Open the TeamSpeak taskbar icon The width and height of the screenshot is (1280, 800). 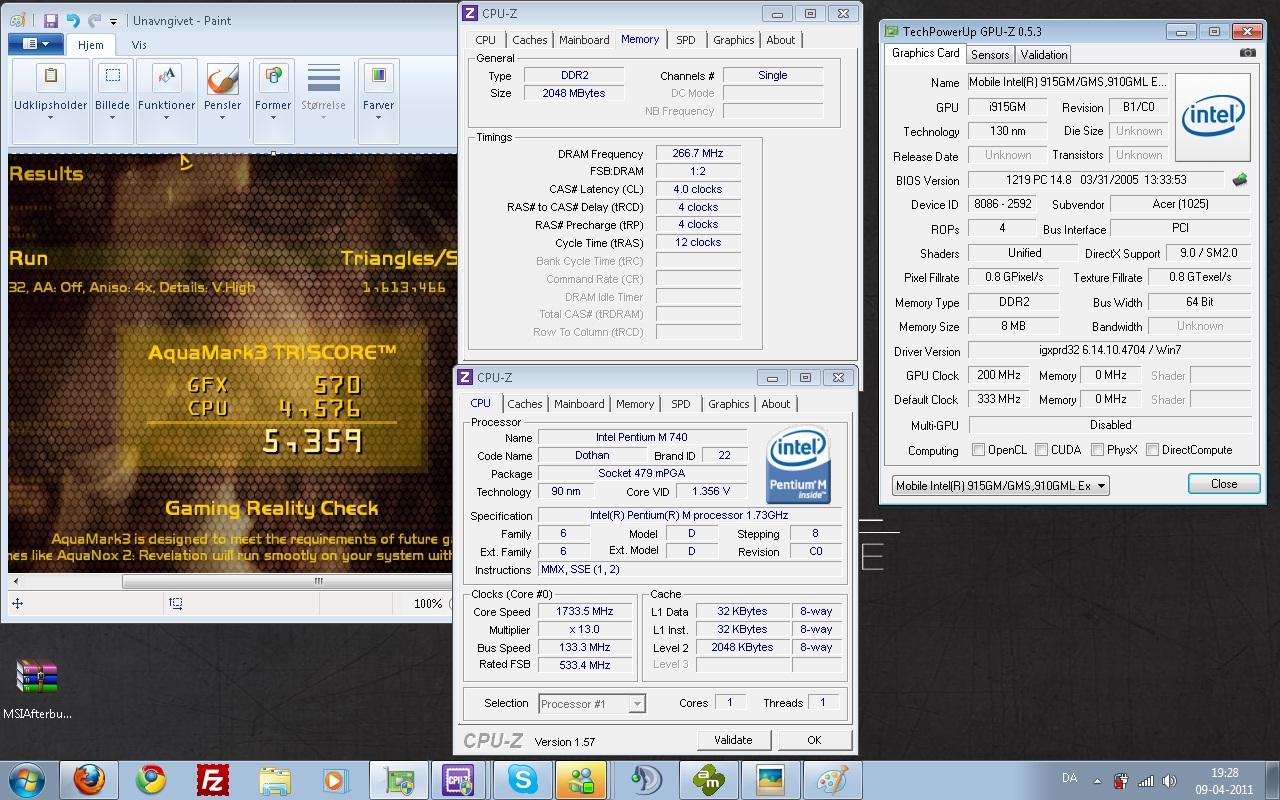coord(646,780)
